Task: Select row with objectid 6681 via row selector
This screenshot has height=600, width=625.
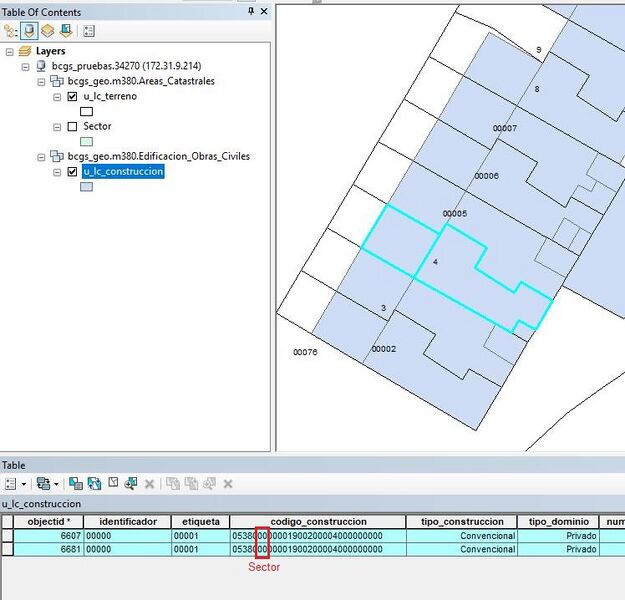Action: pos(8,549)
